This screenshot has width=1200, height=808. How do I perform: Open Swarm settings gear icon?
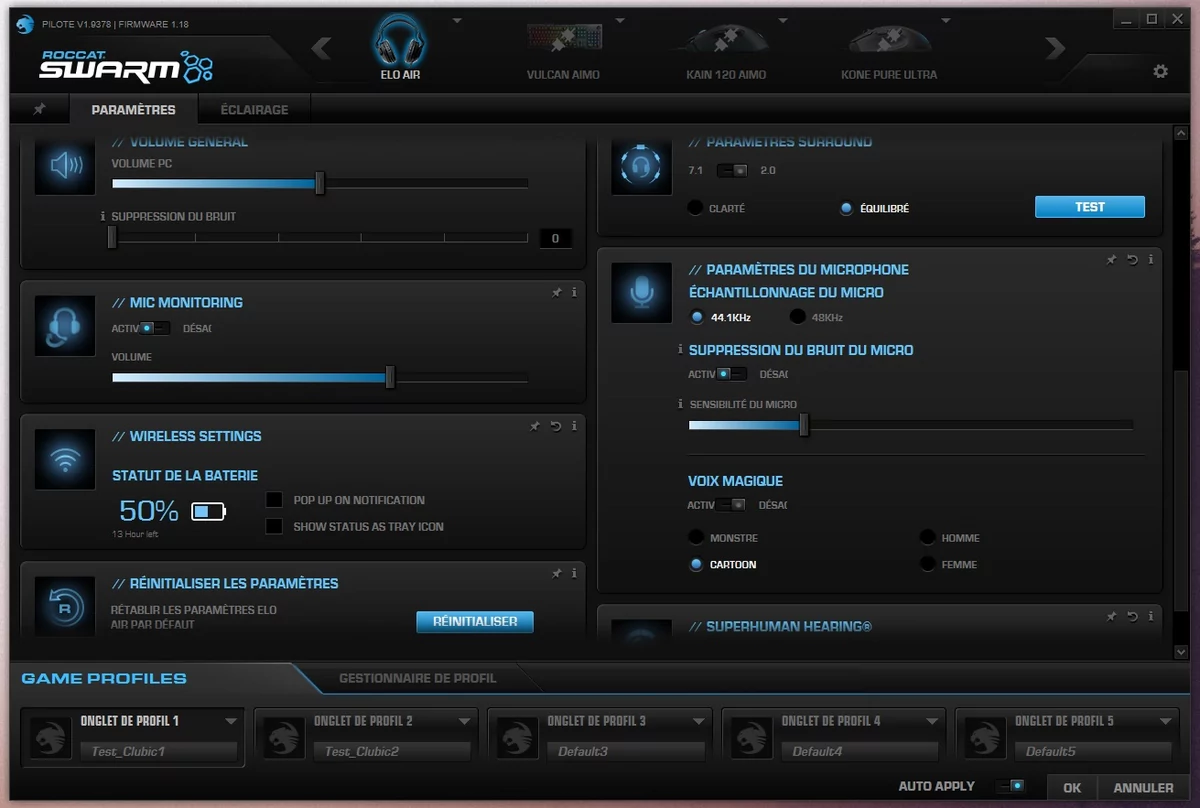(x=1160, y=72)
